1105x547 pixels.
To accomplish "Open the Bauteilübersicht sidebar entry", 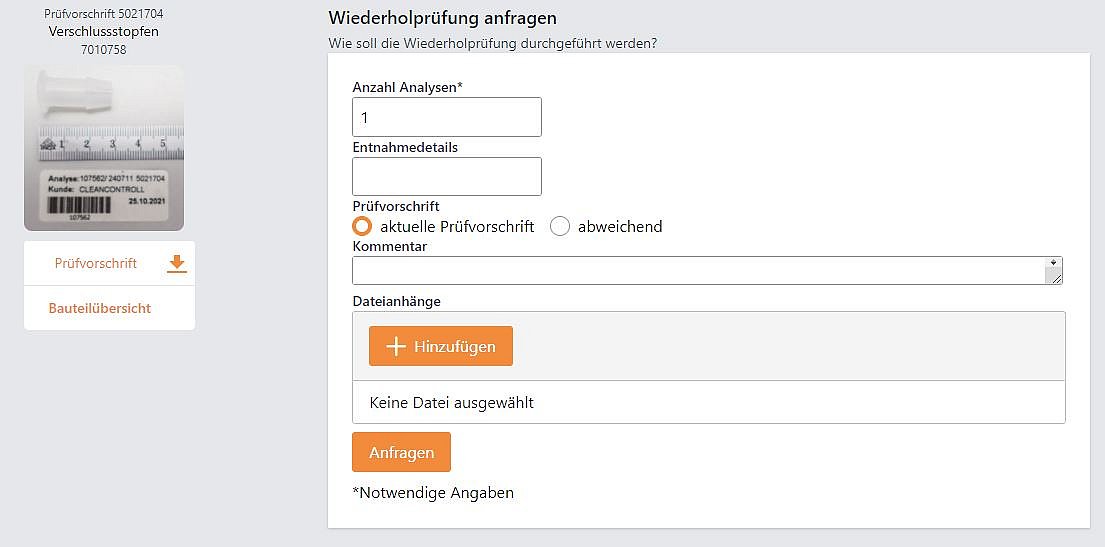I will (x=100, y=308).
